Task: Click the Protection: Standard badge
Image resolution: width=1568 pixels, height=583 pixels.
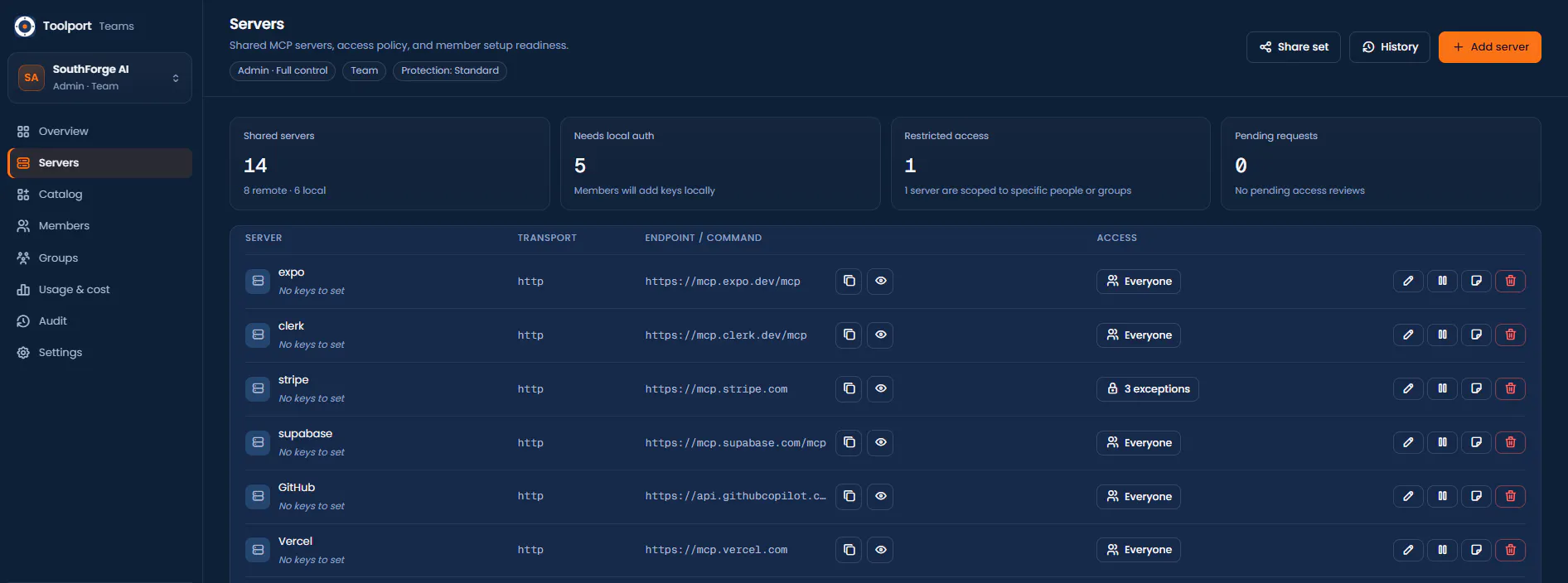Action: point(450,71)
